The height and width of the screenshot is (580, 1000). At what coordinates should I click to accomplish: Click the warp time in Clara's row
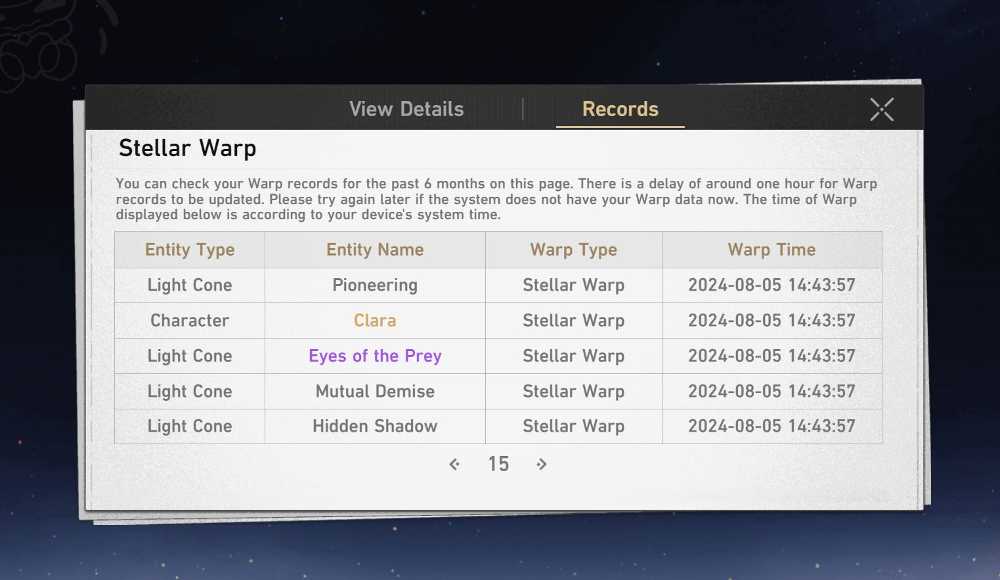coord(772,320)
